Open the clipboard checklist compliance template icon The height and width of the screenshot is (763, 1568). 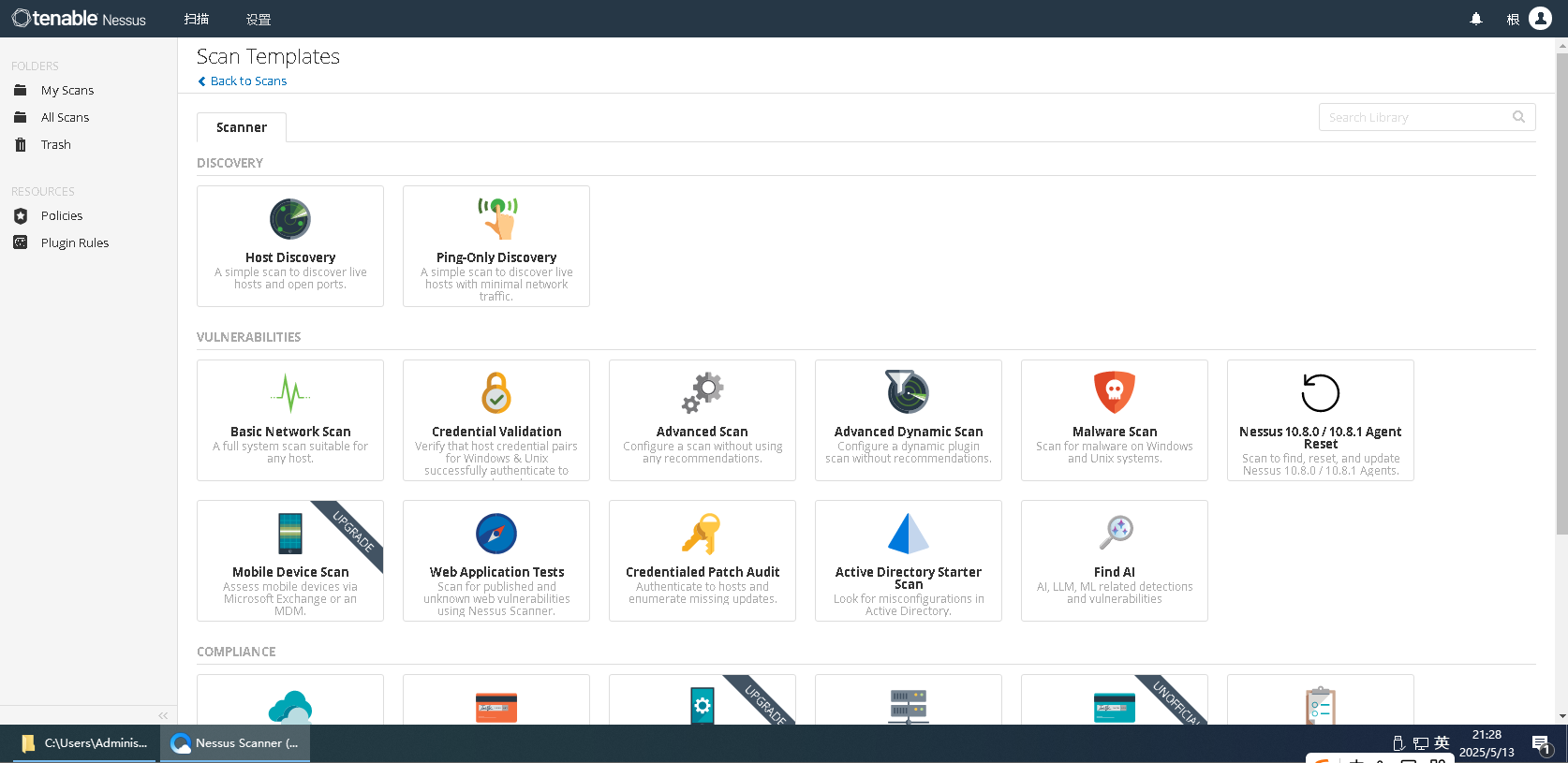(x=1321, y=706)
